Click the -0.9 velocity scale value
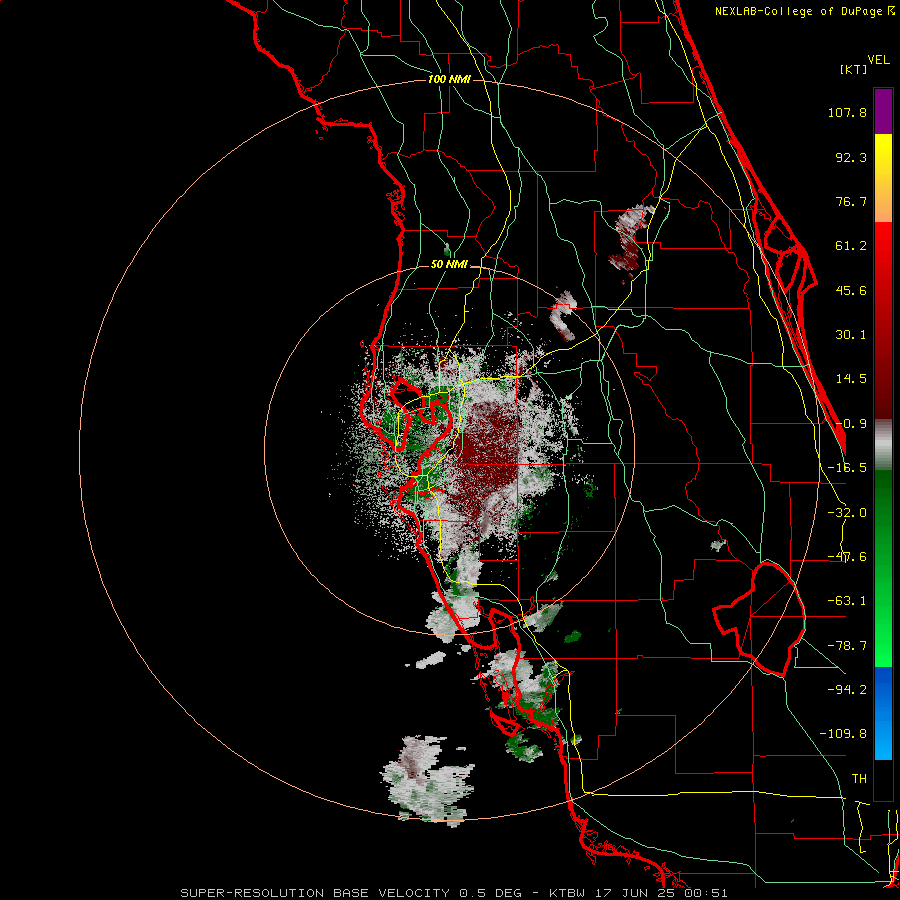Screen dimensions: 900x900 [851, 424]
